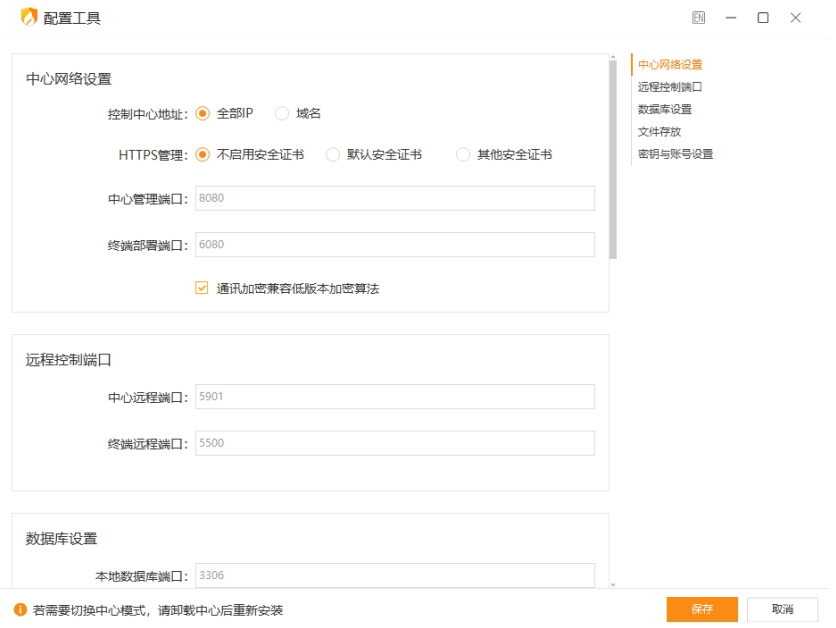Select the 默认安全证书 radio option
This screenshot has width=836, height=628.
333,155
